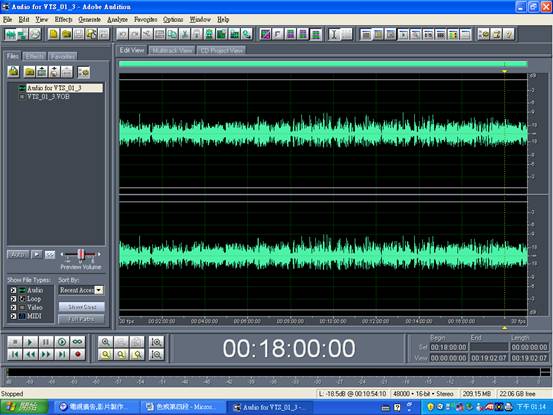Click Zoom In to Left Edge of Selection icon
Screen dimensions: 553x415
coord(121,354)
